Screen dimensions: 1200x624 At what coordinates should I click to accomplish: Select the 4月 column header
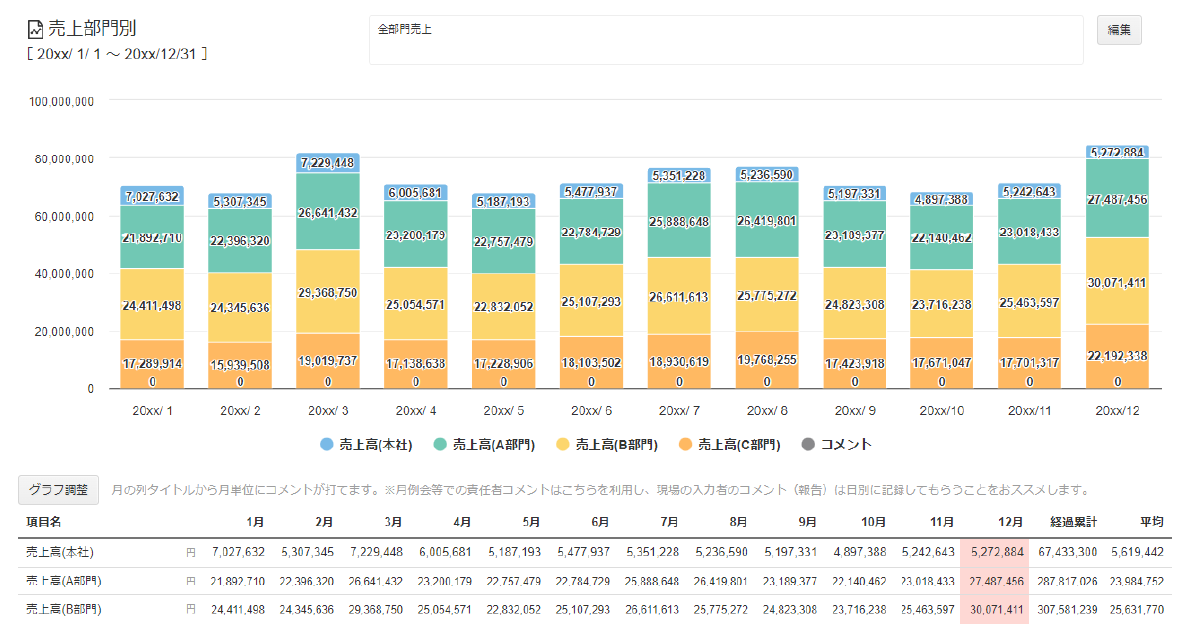461,522
